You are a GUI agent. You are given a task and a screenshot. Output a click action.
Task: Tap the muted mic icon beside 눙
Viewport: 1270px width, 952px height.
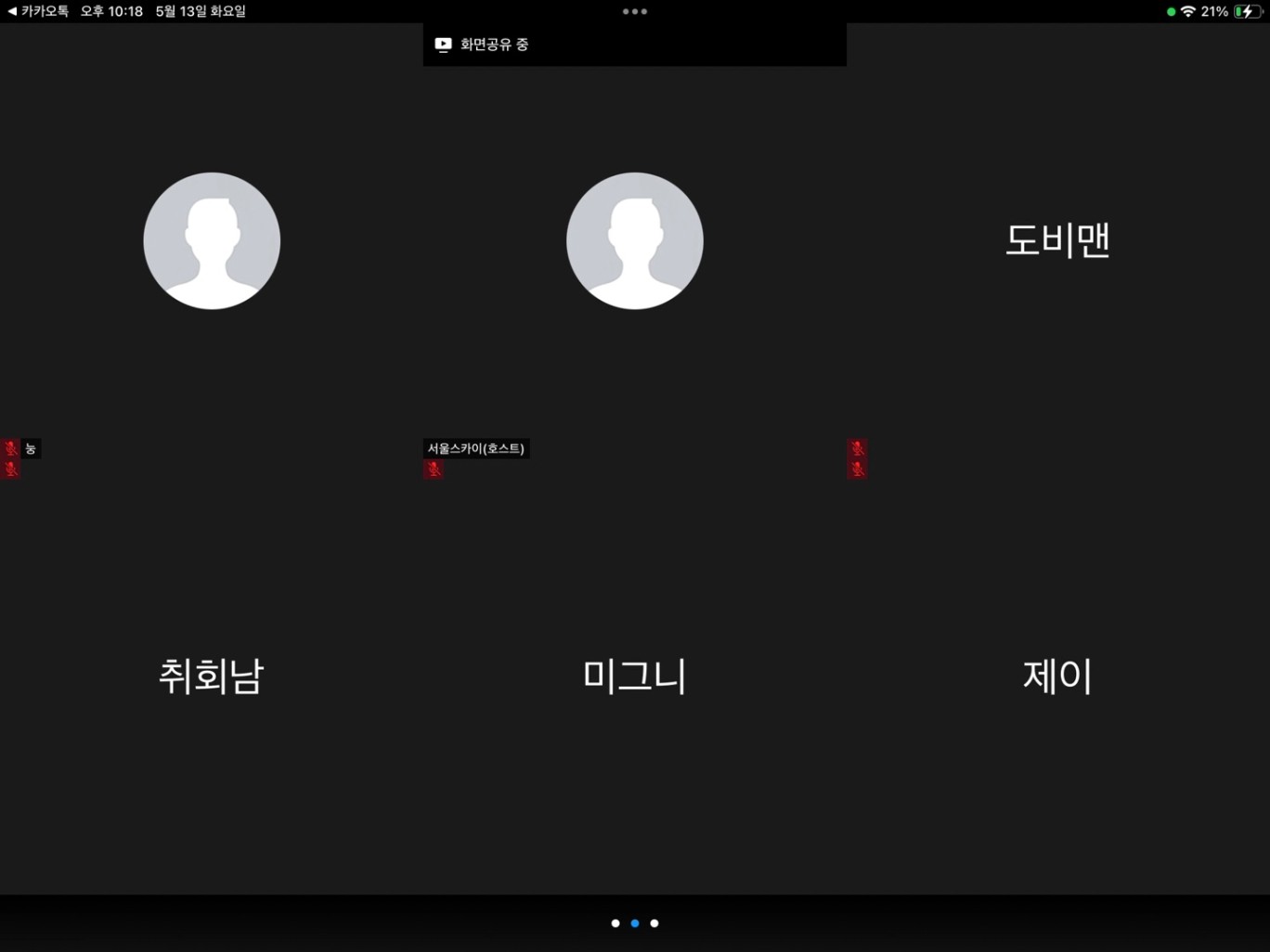coord(11,449)
